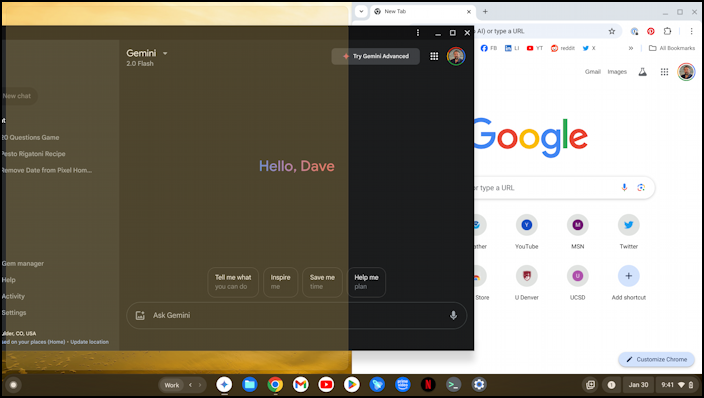Open Pesto Rigatoni Recipe chat
This screenshot has width=704, height=398.
tap(34, 154)
